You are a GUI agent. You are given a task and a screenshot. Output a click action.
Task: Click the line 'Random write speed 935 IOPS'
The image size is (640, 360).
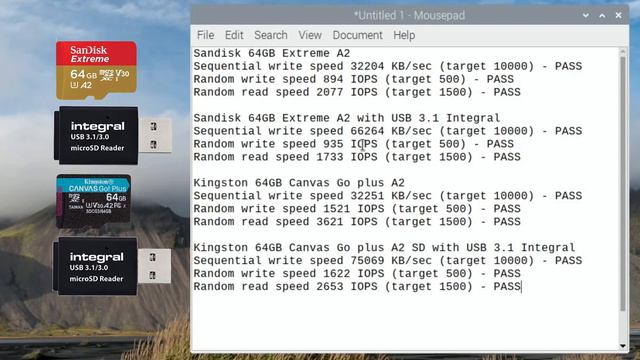(x=353, y=144)
